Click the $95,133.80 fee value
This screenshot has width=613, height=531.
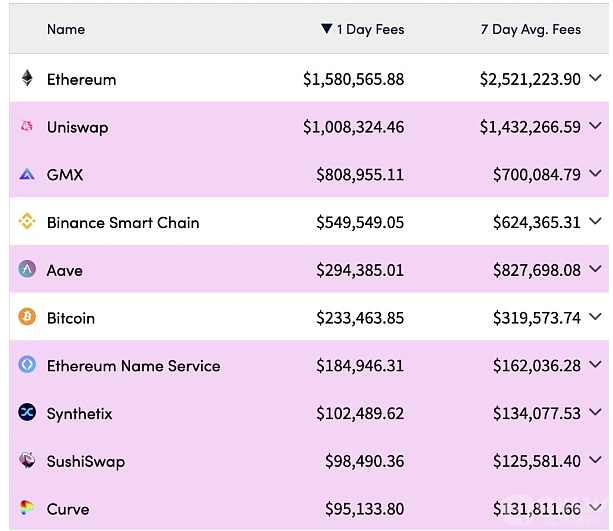point(364,509)
